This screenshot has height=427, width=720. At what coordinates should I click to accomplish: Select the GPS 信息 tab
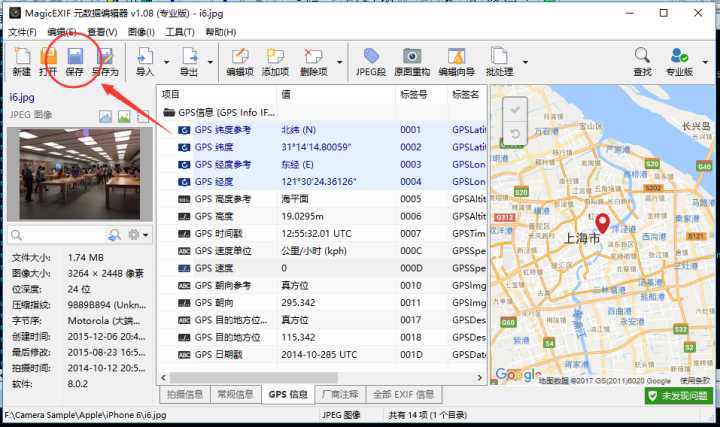288,394
